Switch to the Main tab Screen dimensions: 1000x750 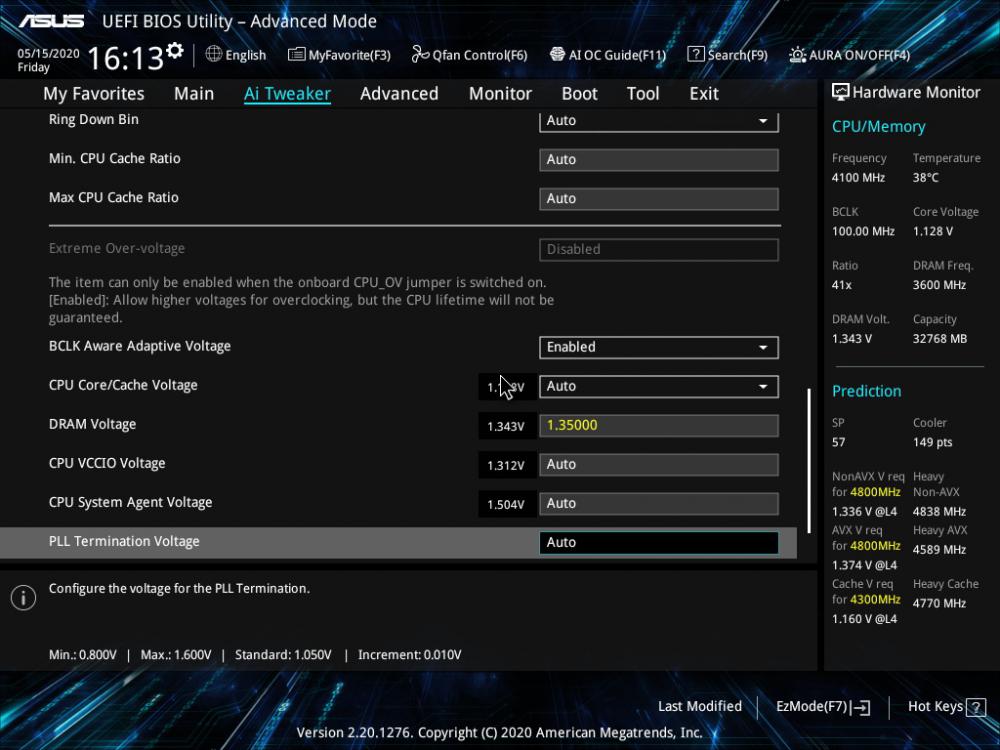(x=194, y=94)
